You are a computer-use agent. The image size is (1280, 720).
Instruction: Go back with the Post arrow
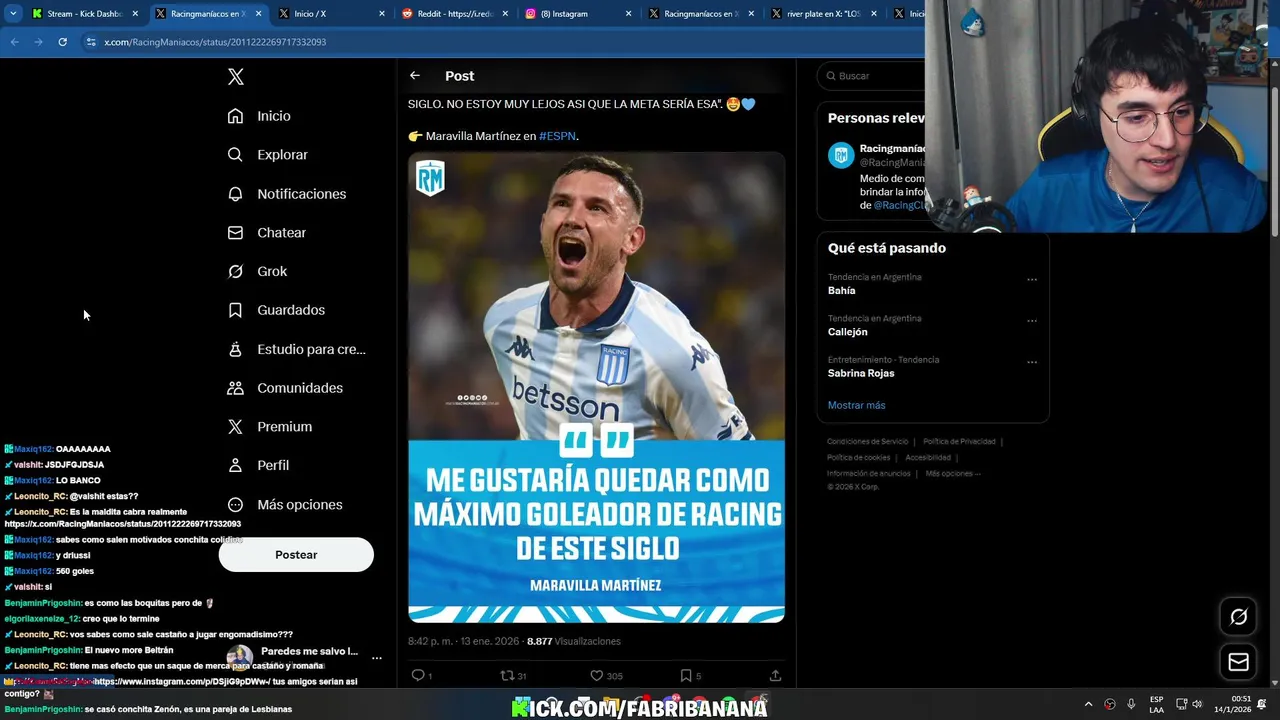[x=415, y=76]
